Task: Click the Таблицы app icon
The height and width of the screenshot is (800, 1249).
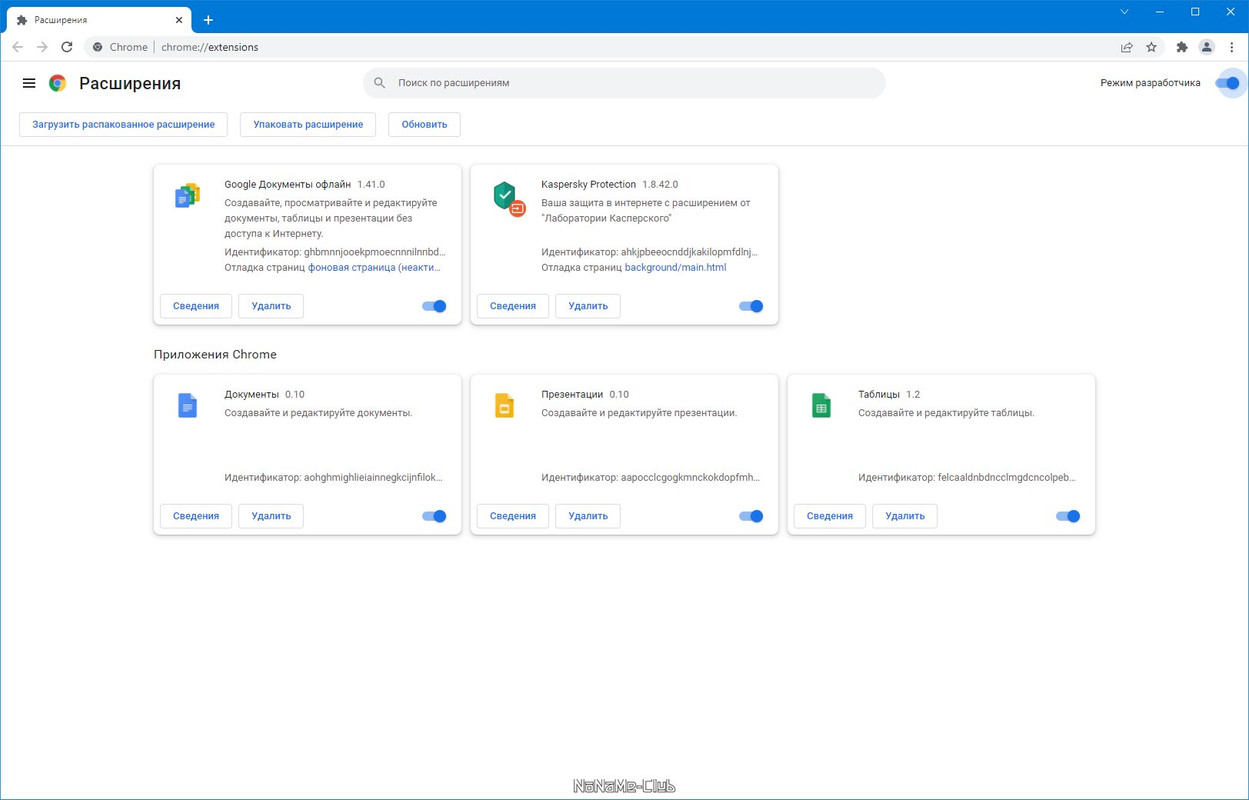Action: [821, 405]
